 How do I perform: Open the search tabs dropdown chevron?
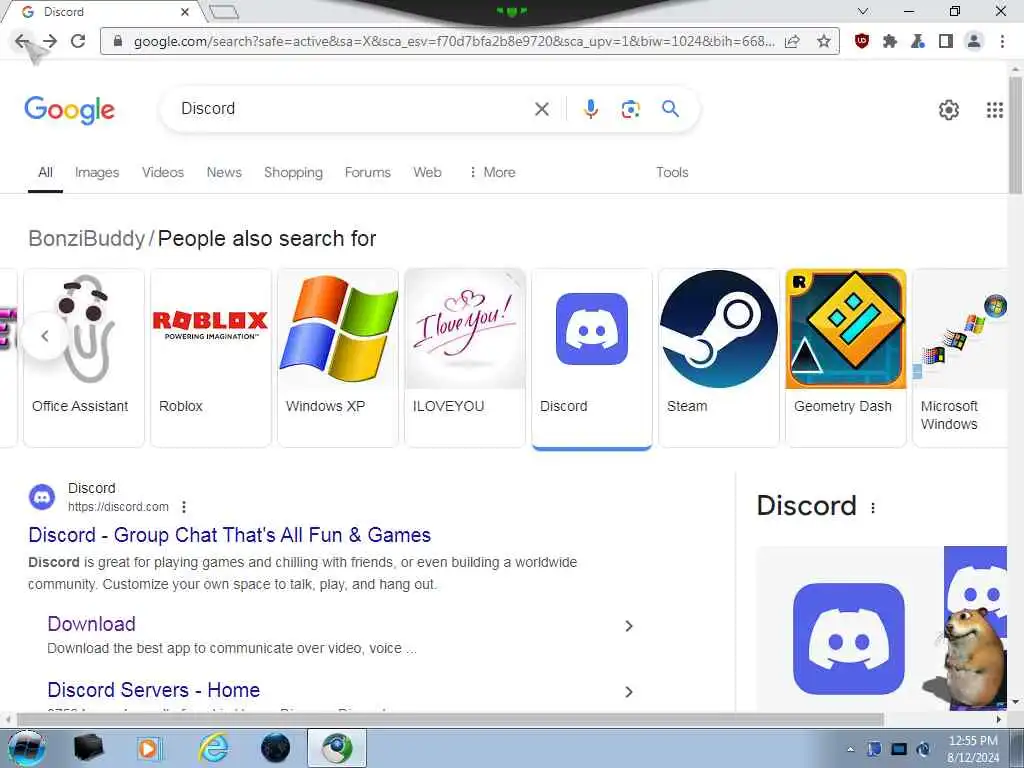coord(863,11)
